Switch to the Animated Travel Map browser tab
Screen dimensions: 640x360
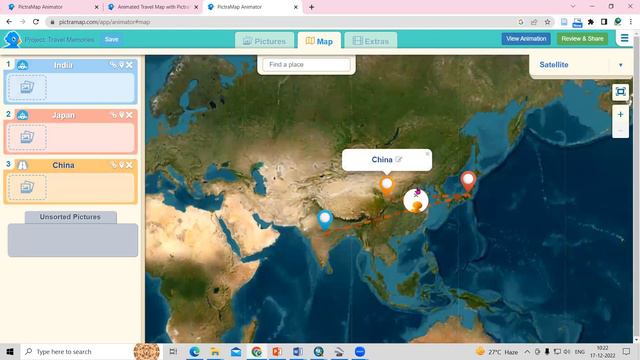tap(153, 7)
